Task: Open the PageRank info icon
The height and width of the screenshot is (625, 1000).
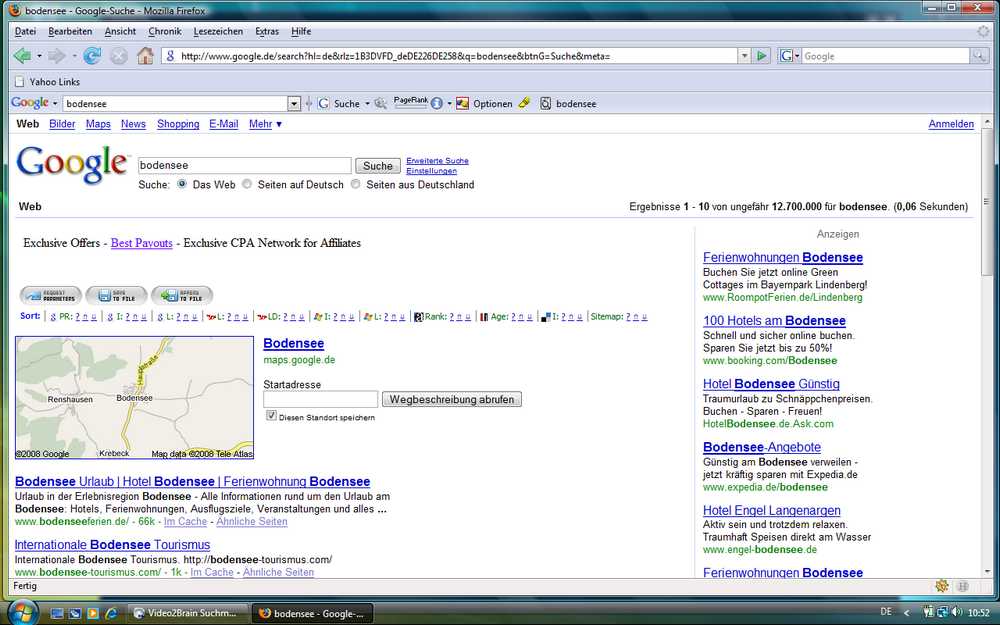Action: [x=437, y=103]
